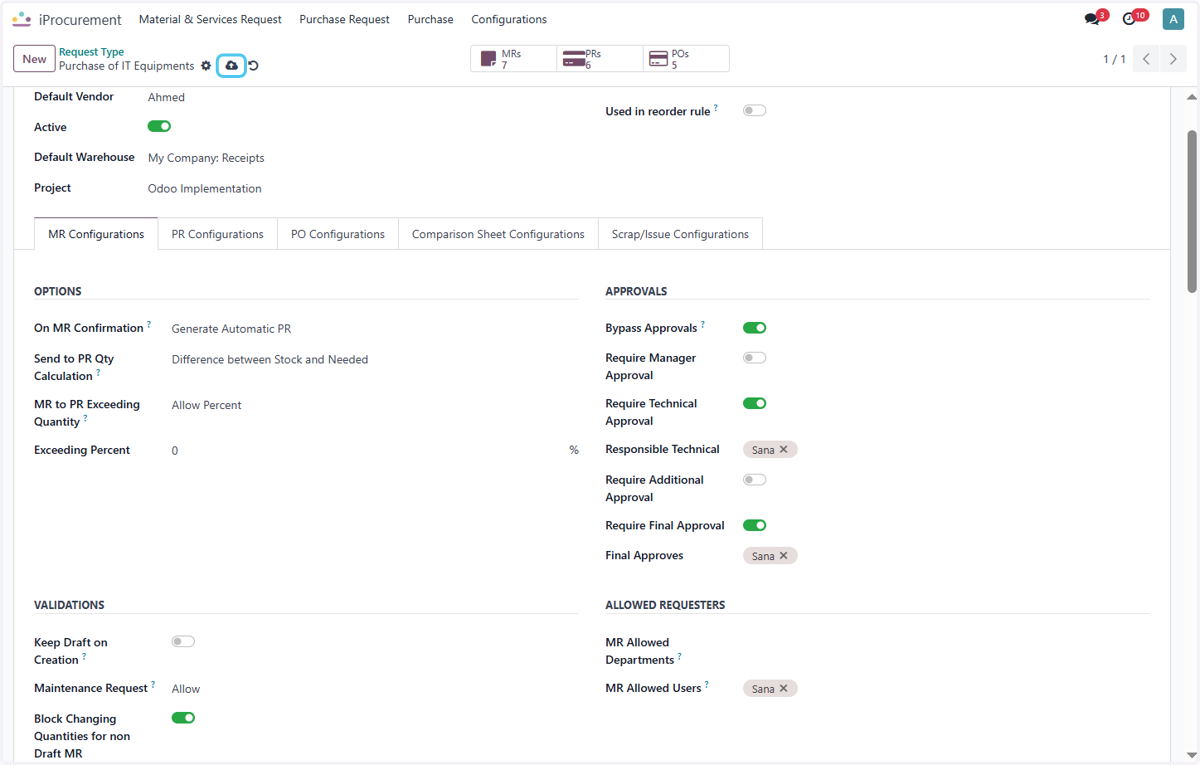Toggle the Active switch off
The height and width of the screenshot is (765, 1200).
pyautogui.click(x=159, y=127)
